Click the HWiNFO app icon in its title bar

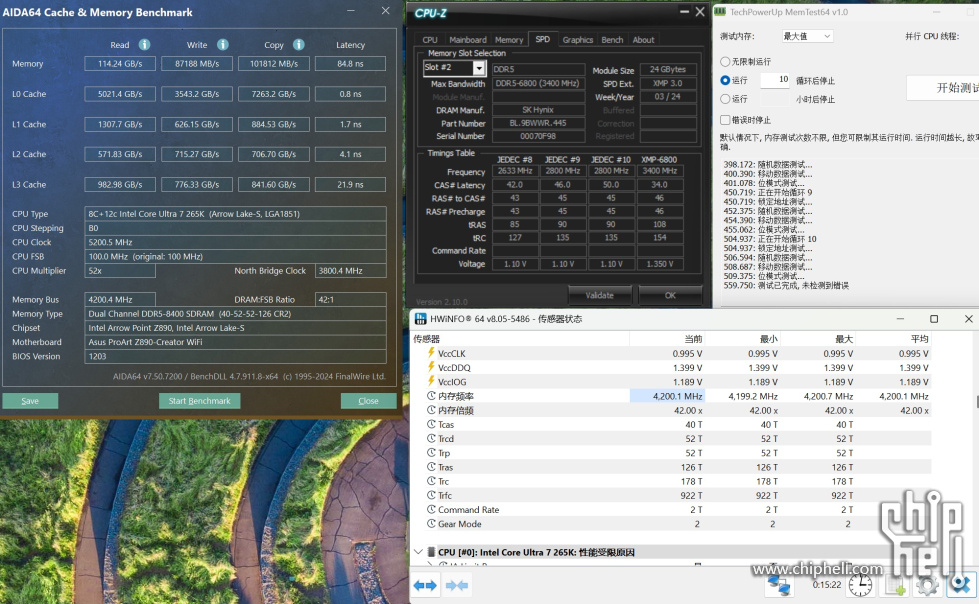(421, 319)
